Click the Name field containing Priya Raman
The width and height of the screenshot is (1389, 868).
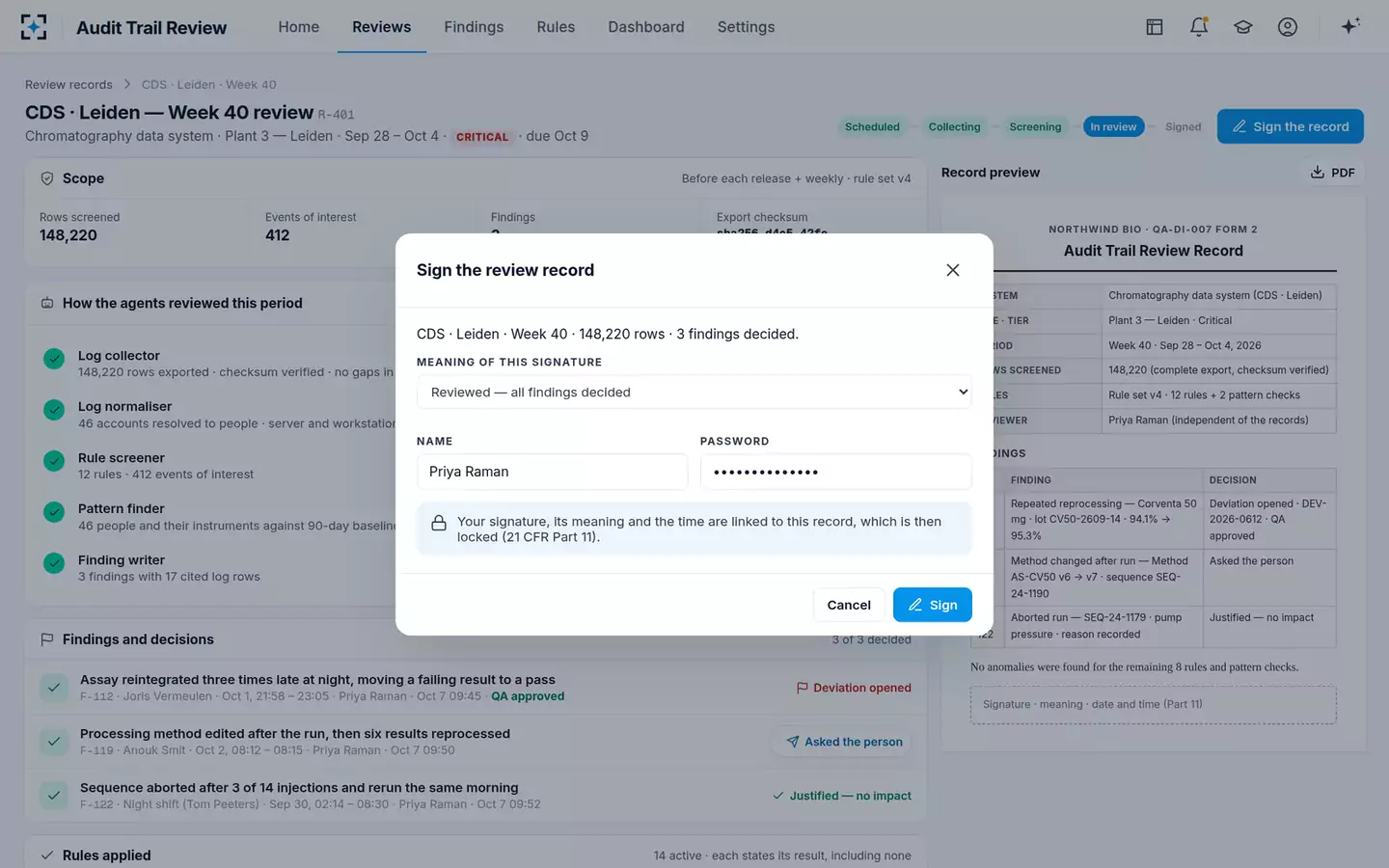click(x=552, y=472)
